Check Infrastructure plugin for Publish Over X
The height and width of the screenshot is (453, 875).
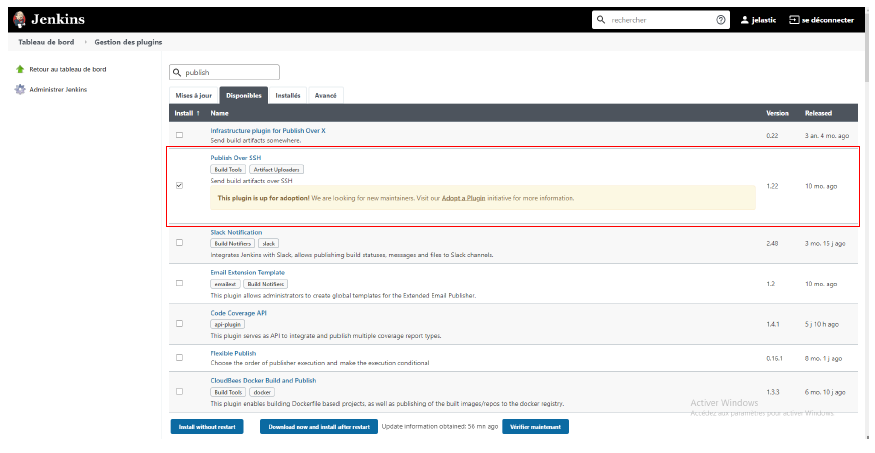179,135
